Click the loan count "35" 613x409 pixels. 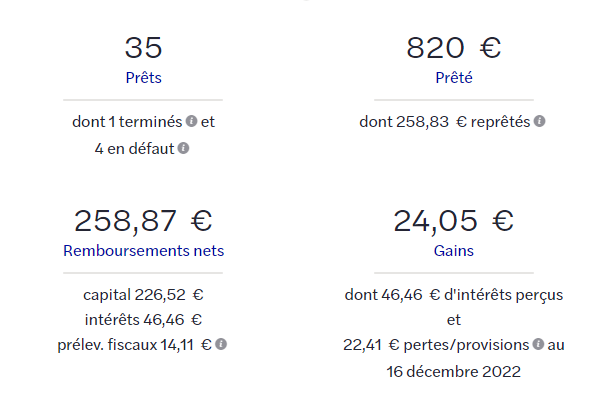click(x=143, y=47)
